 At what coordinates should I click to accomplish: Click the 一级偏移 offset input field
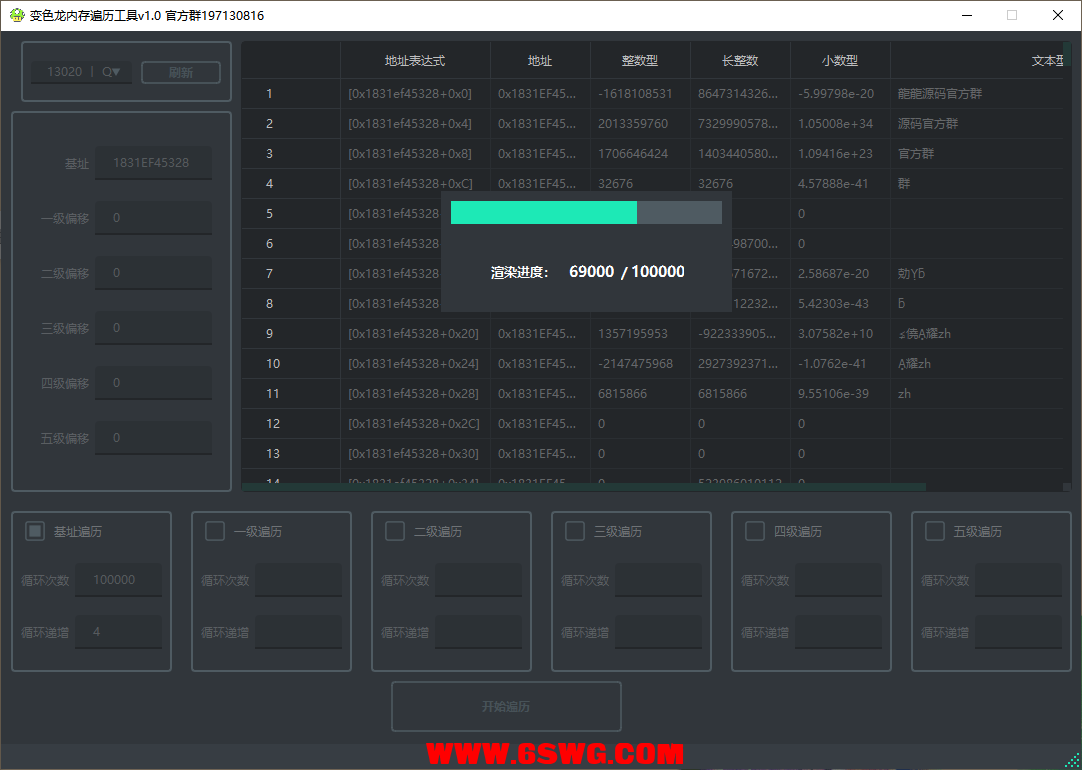pyautogui.click(x=153, y=218)
